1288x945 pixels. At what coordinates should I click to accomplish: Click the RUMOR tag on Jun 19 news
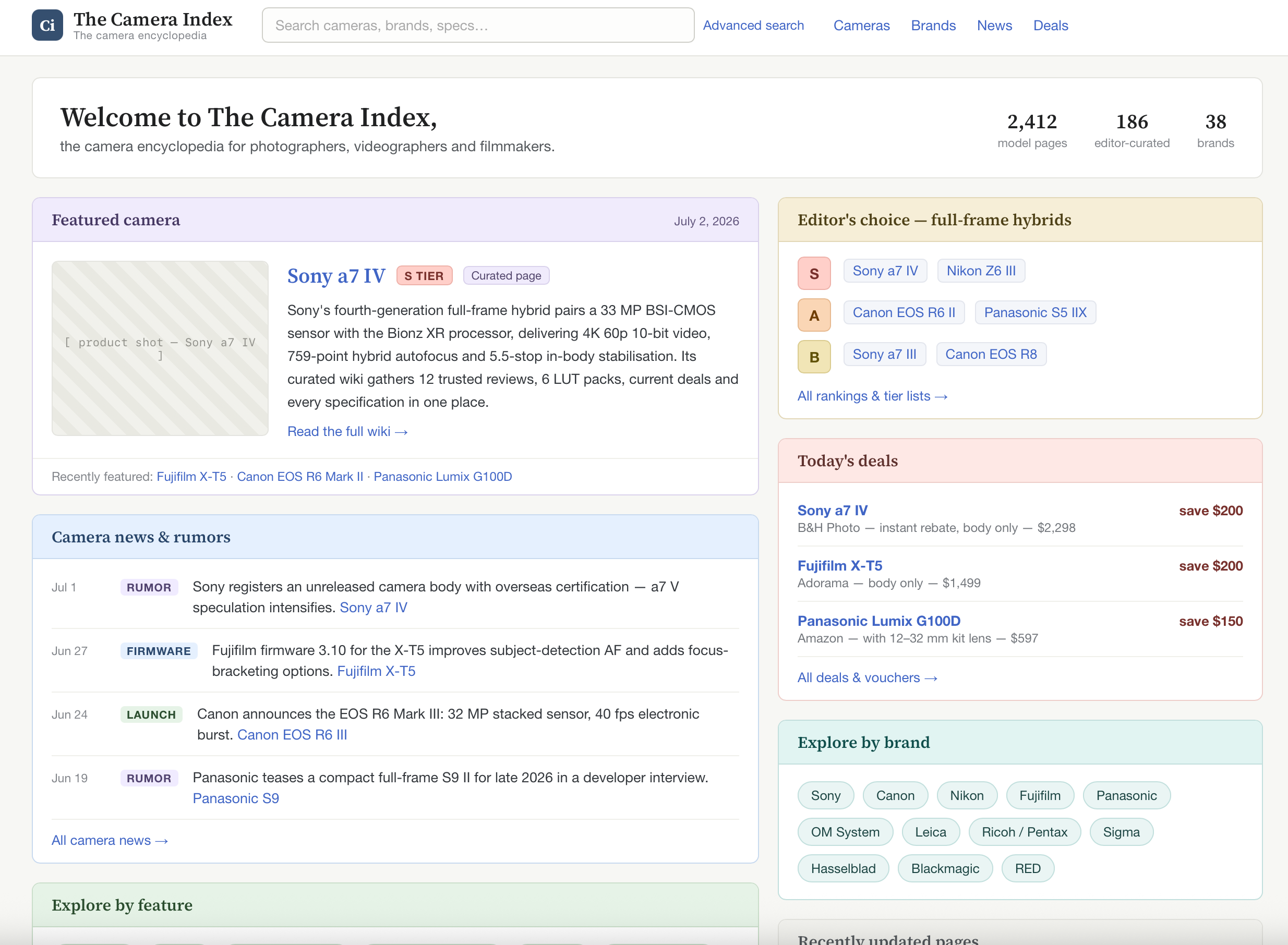(x=149, y=778)
